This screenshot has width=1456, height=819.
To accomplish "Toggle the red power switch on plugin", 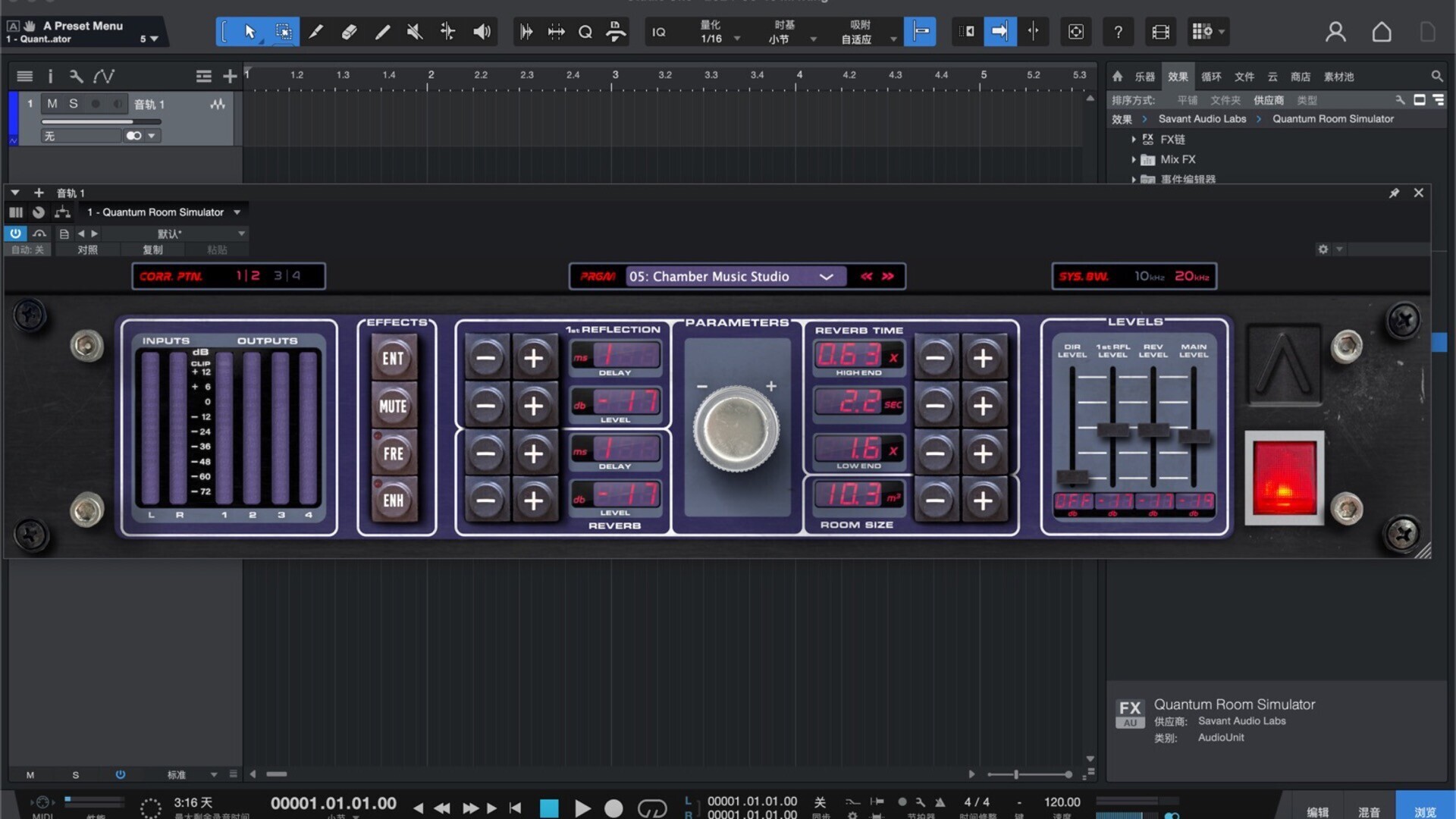I will [1284, 478].
